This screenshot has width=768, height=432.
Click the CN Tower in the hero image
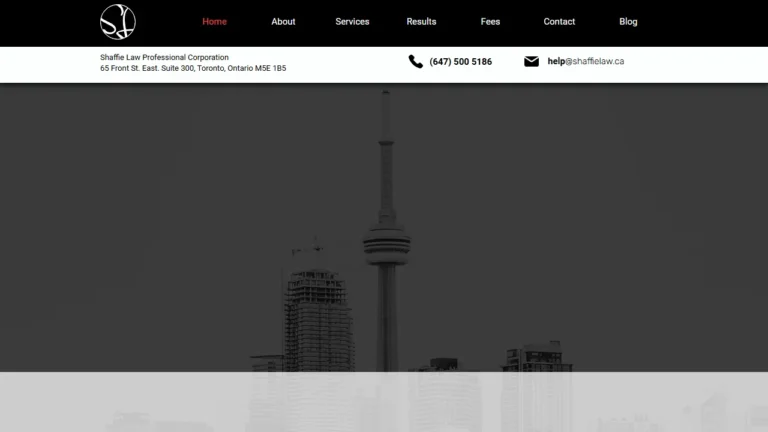[x=386, y=230]
